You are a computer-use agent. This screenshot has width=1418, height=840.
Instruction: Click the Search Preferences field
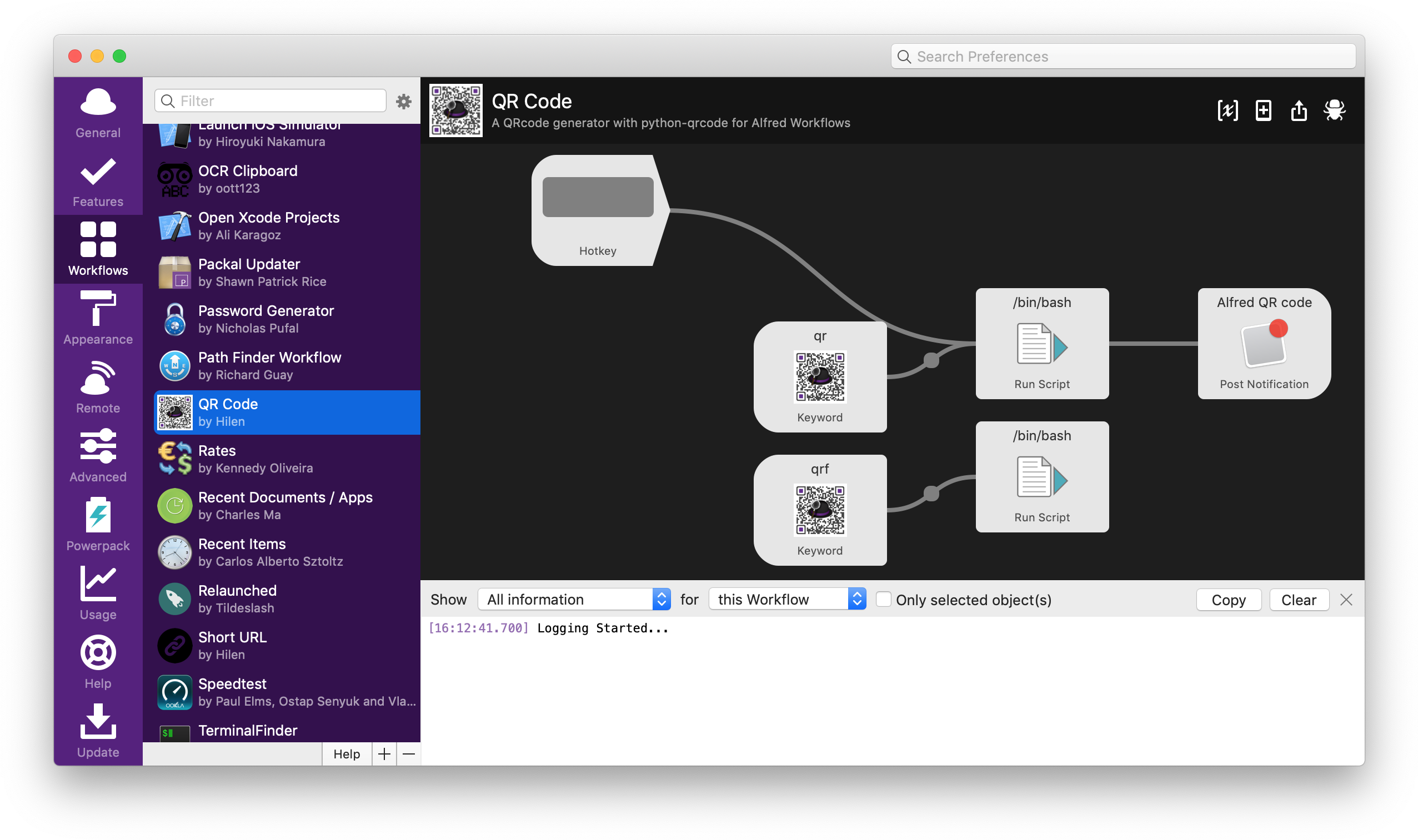point(1123,57)
